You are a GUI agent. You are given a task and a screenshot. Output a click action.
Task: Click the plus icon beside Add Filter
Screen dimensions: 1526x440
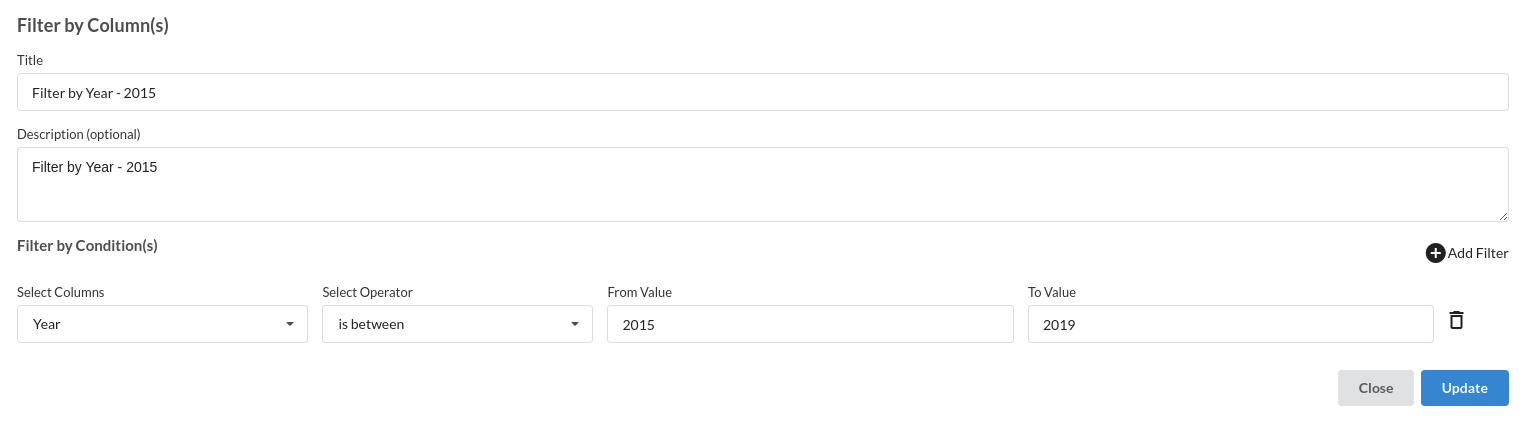click(x=1435, y=253)
